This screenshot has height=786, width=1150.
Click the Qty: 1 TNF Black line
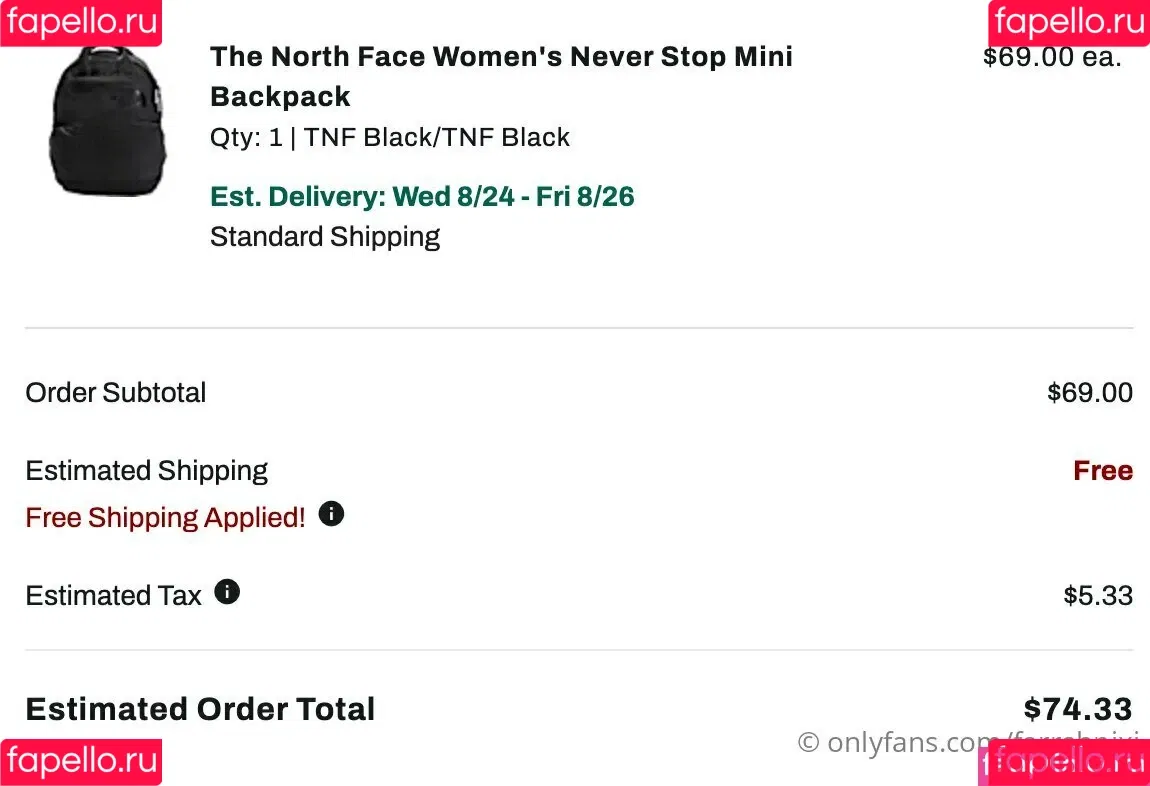point(389,137)
